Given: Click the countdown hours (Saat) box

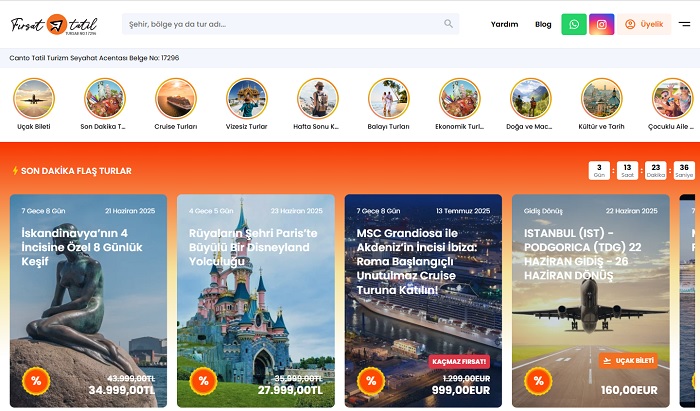Looking at the screenshot, I should (627, 170).
